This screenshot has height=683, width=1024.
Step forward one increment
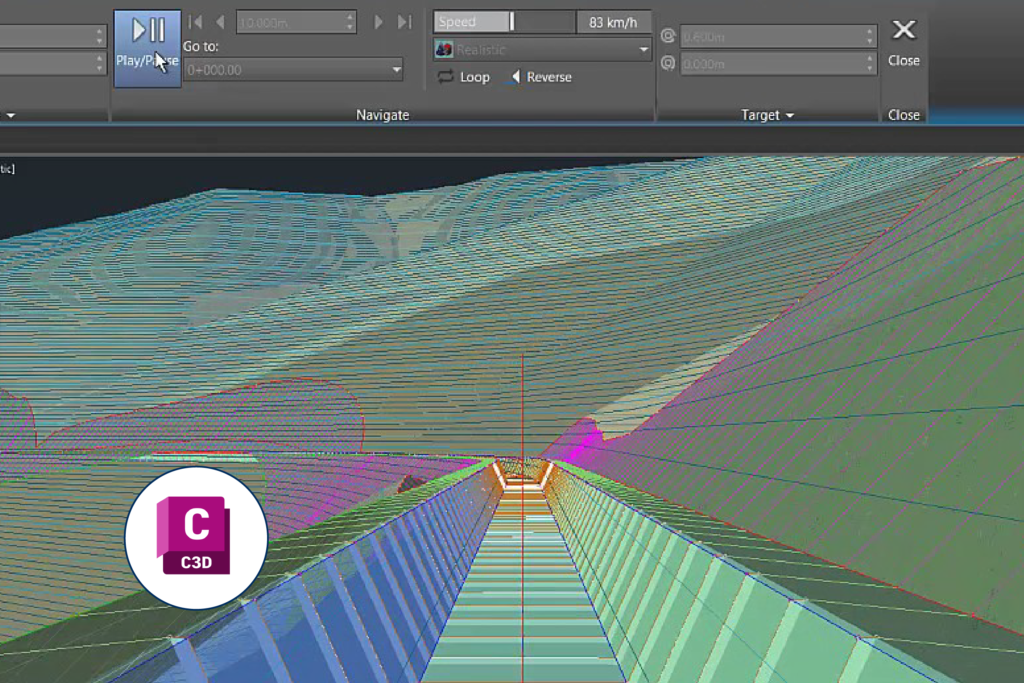[378, 22]
